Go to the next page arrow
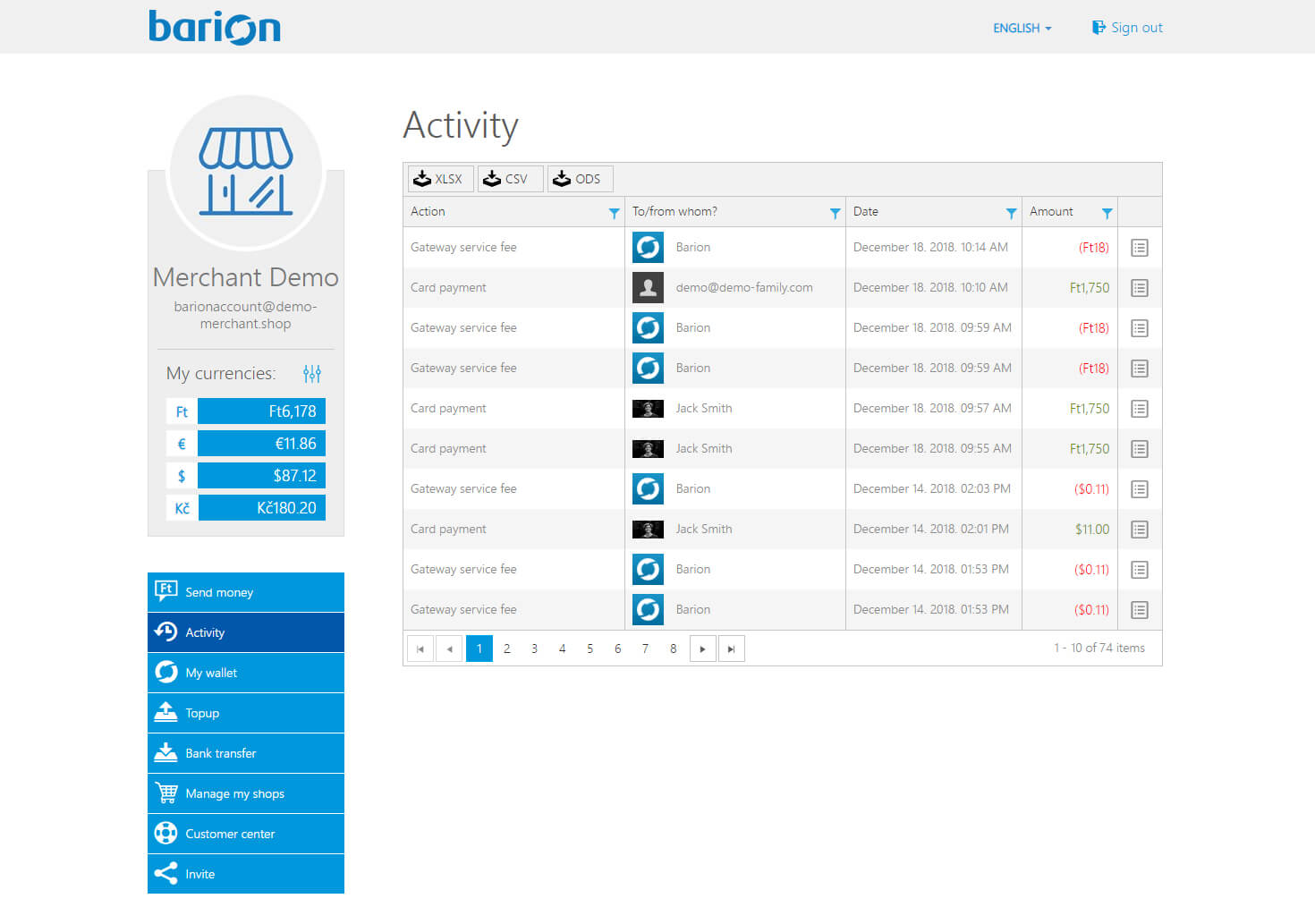Screen dimensions: 1315x924 [703, 648]
